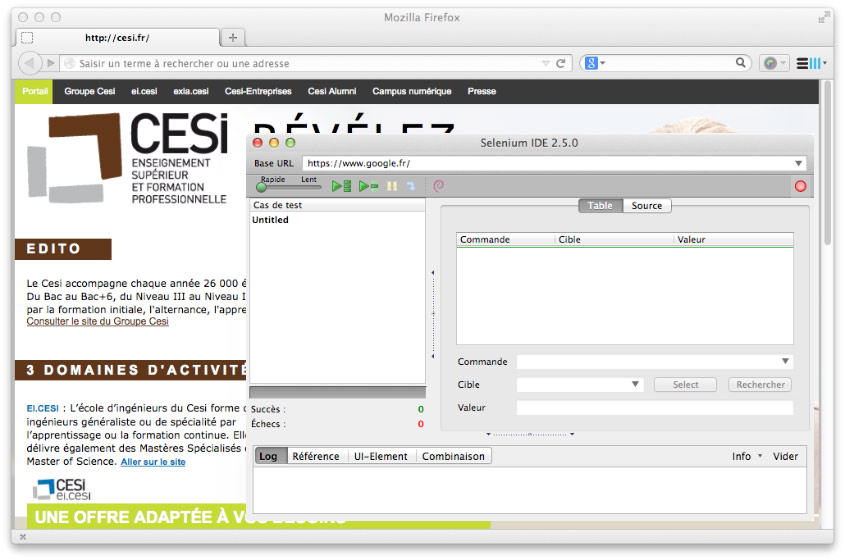This screenshot has width=845, height=560.
Task: Open Groupe Cesi in site navigation
Action: [89, 91]
